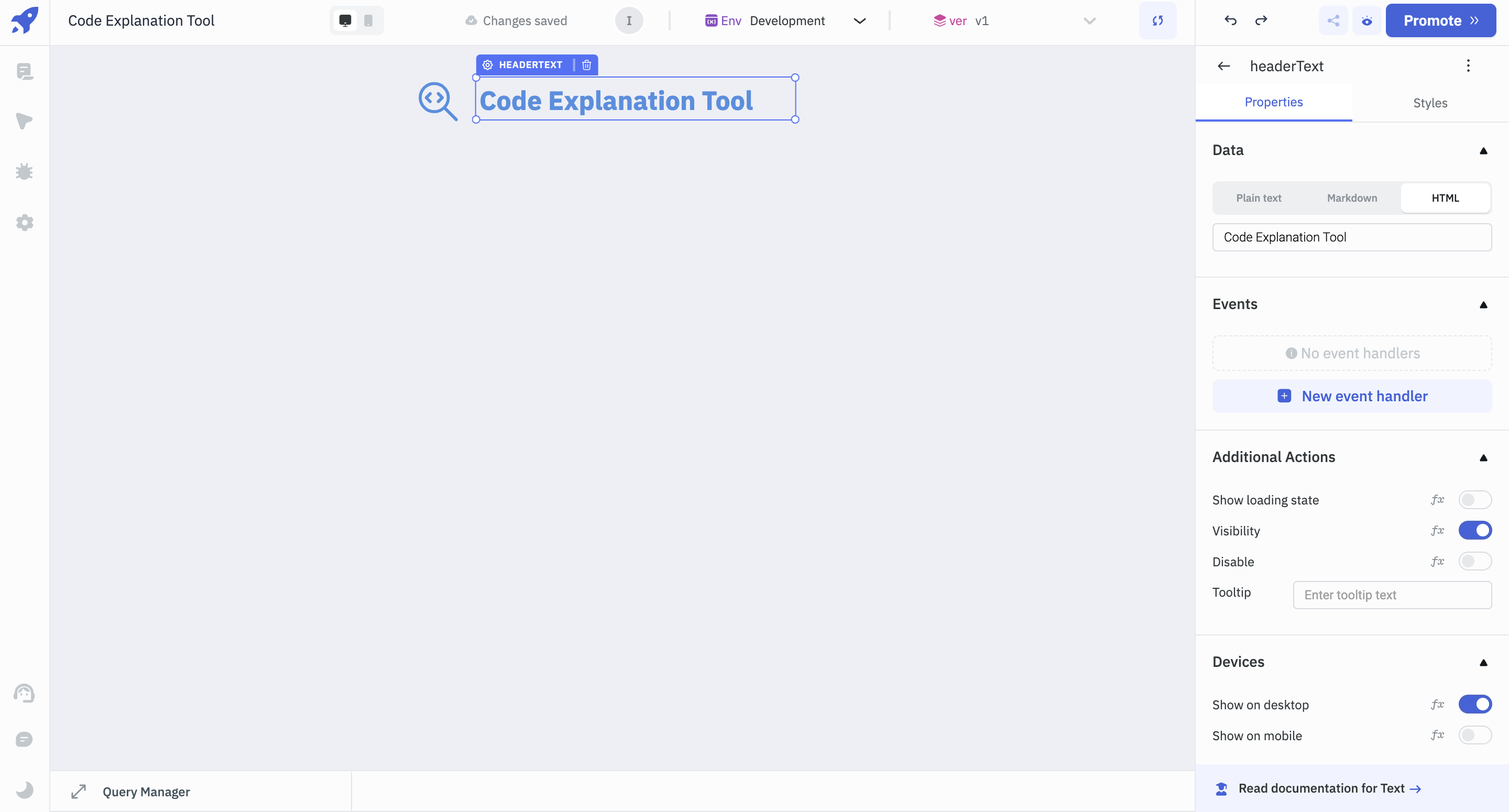This screenshot has width=1509, height=812.
Task: Click the New event handler button
Action: click(x=1352, y=396)
